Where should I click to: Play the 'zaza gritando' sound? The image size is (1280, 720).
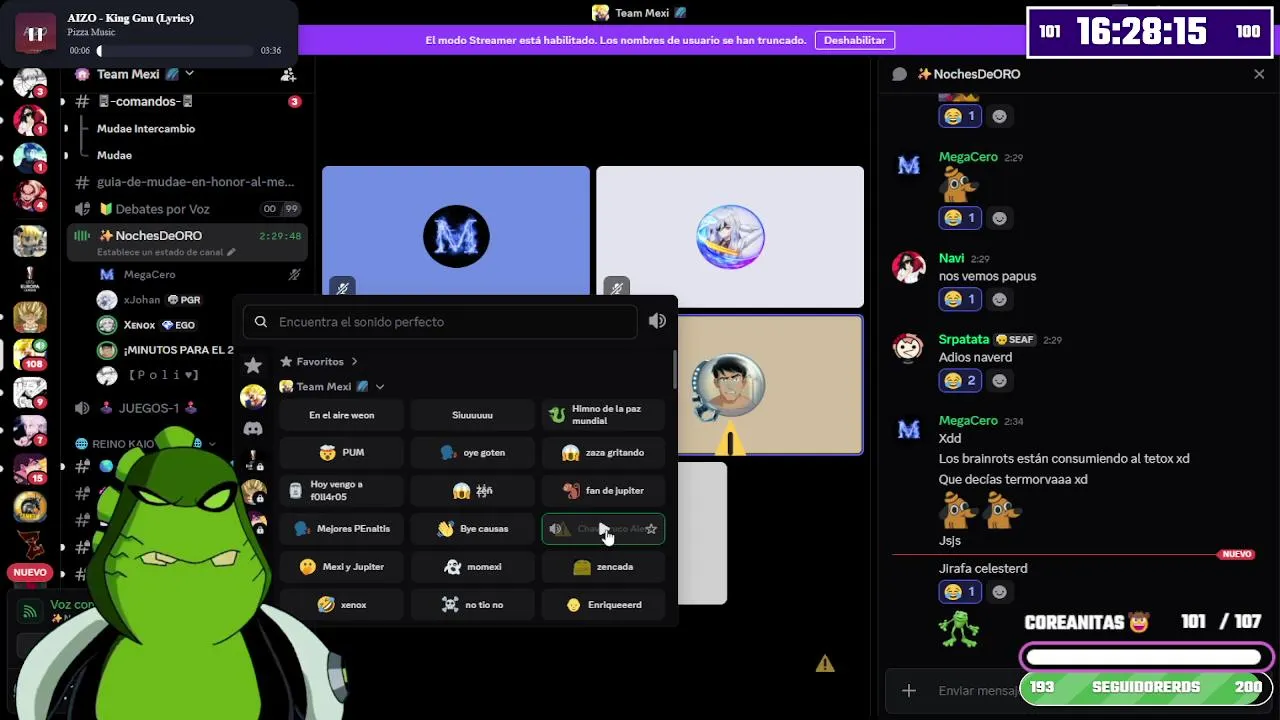point(603,453)
